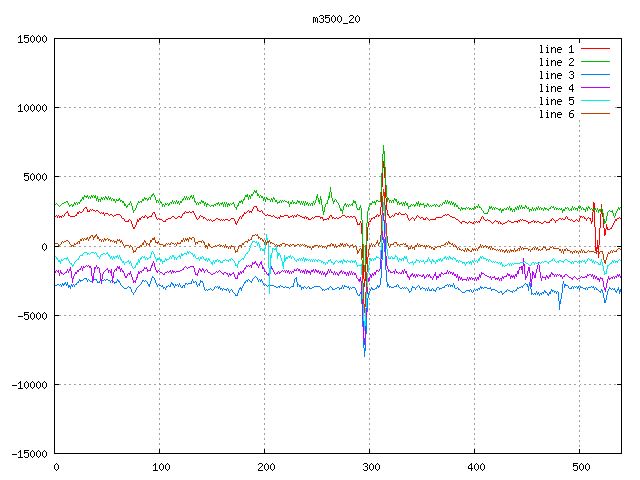Click the -5000 y-axis tick label

31,315
